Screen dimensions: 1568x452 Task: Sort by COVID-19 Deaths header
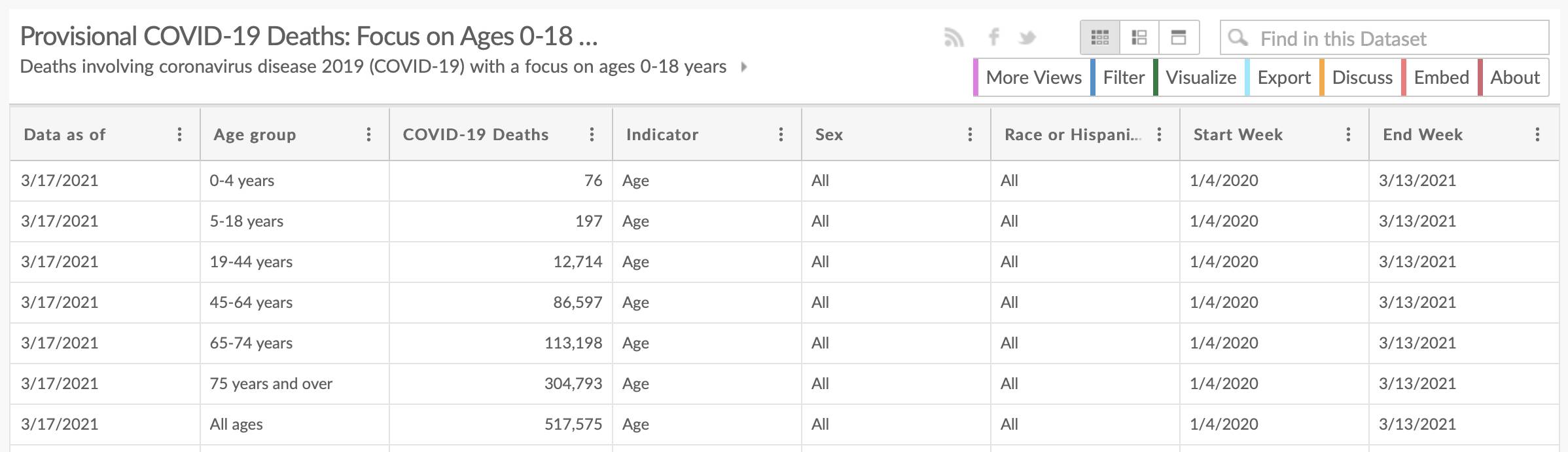point(476,134)
